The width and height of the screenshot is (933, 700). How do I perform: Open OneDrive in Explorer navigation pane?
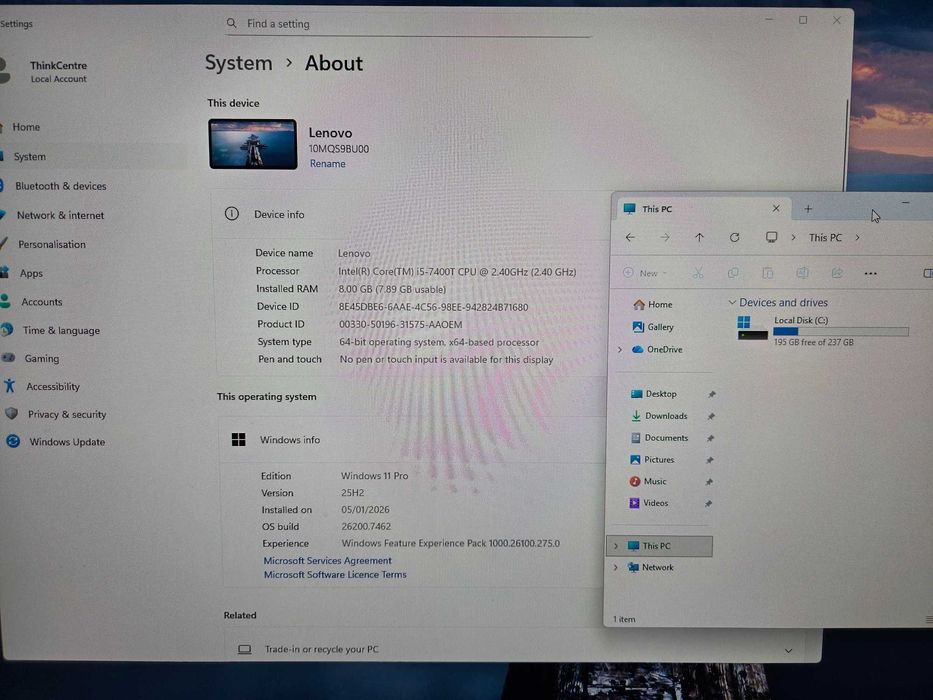pyautogui.click(x=658, y=349)
